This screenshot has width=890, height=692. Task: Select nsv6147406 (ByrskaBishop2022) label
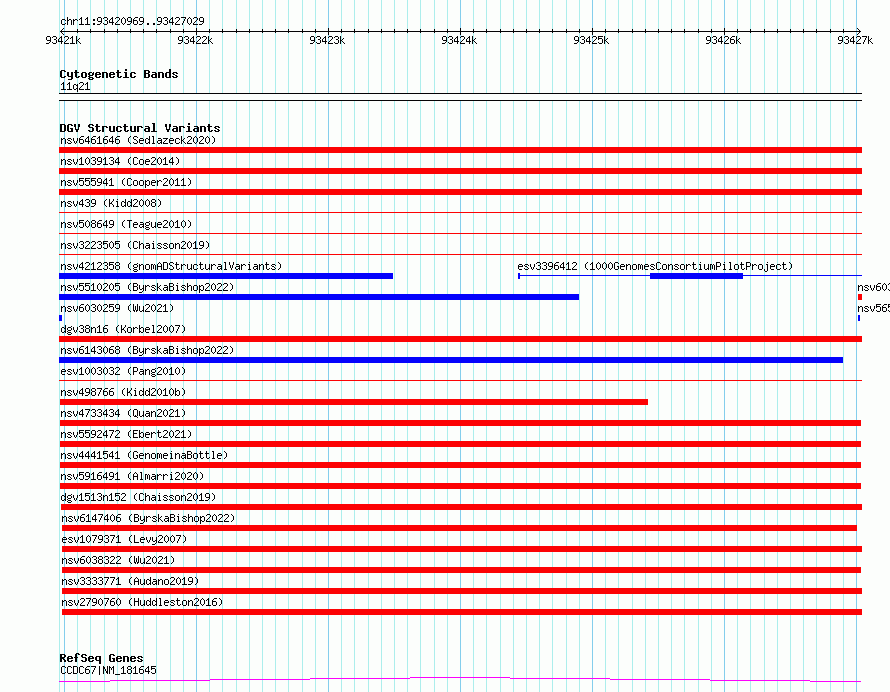(148, 518)
